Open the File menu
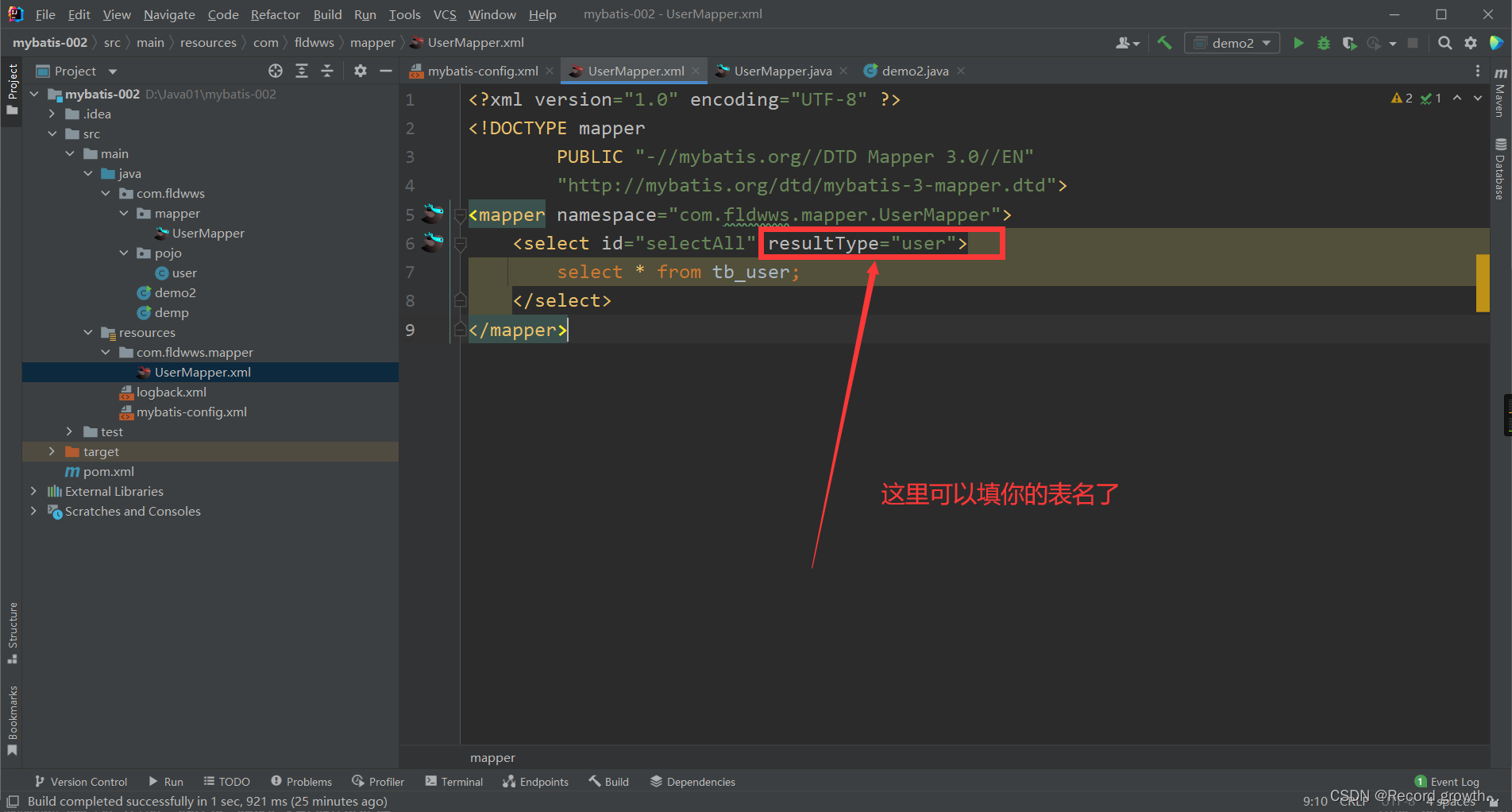This screenshot has width=1512, height=812. 45,14
